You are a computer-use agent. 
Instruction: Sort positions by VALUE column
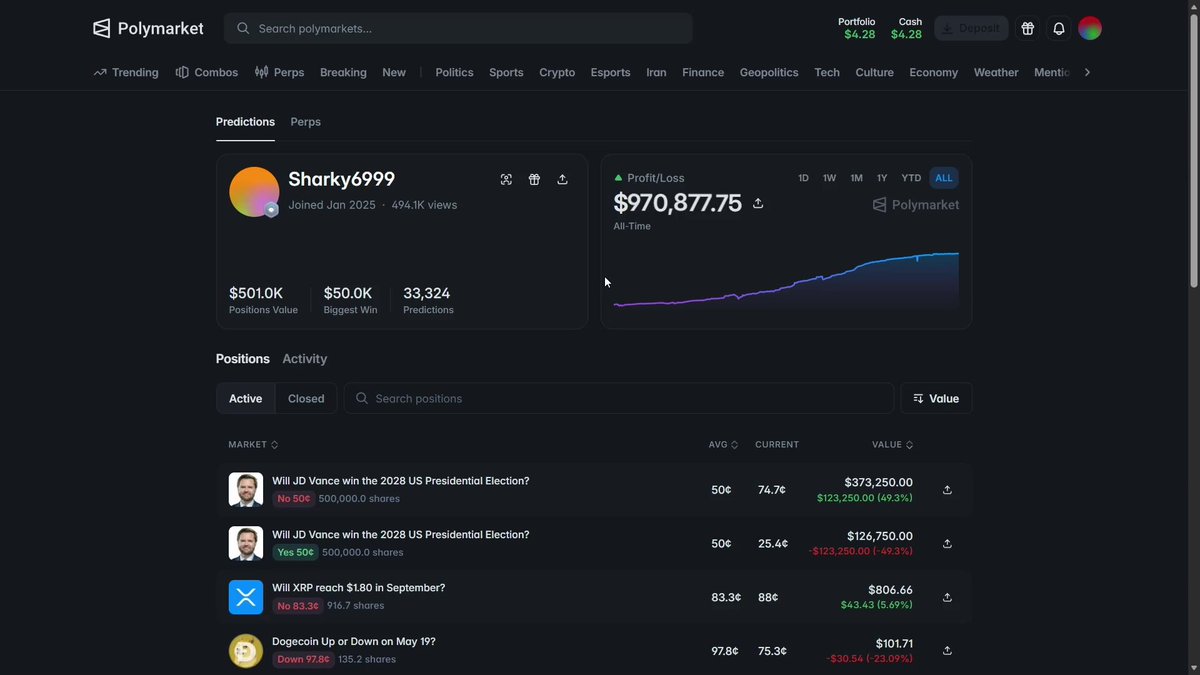point(892,444)
